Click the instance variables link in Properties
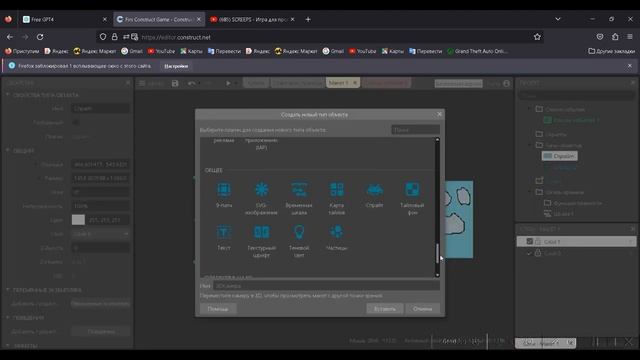Image resolution: width=640 pixels, height=360 pixels. pos(101,304)
